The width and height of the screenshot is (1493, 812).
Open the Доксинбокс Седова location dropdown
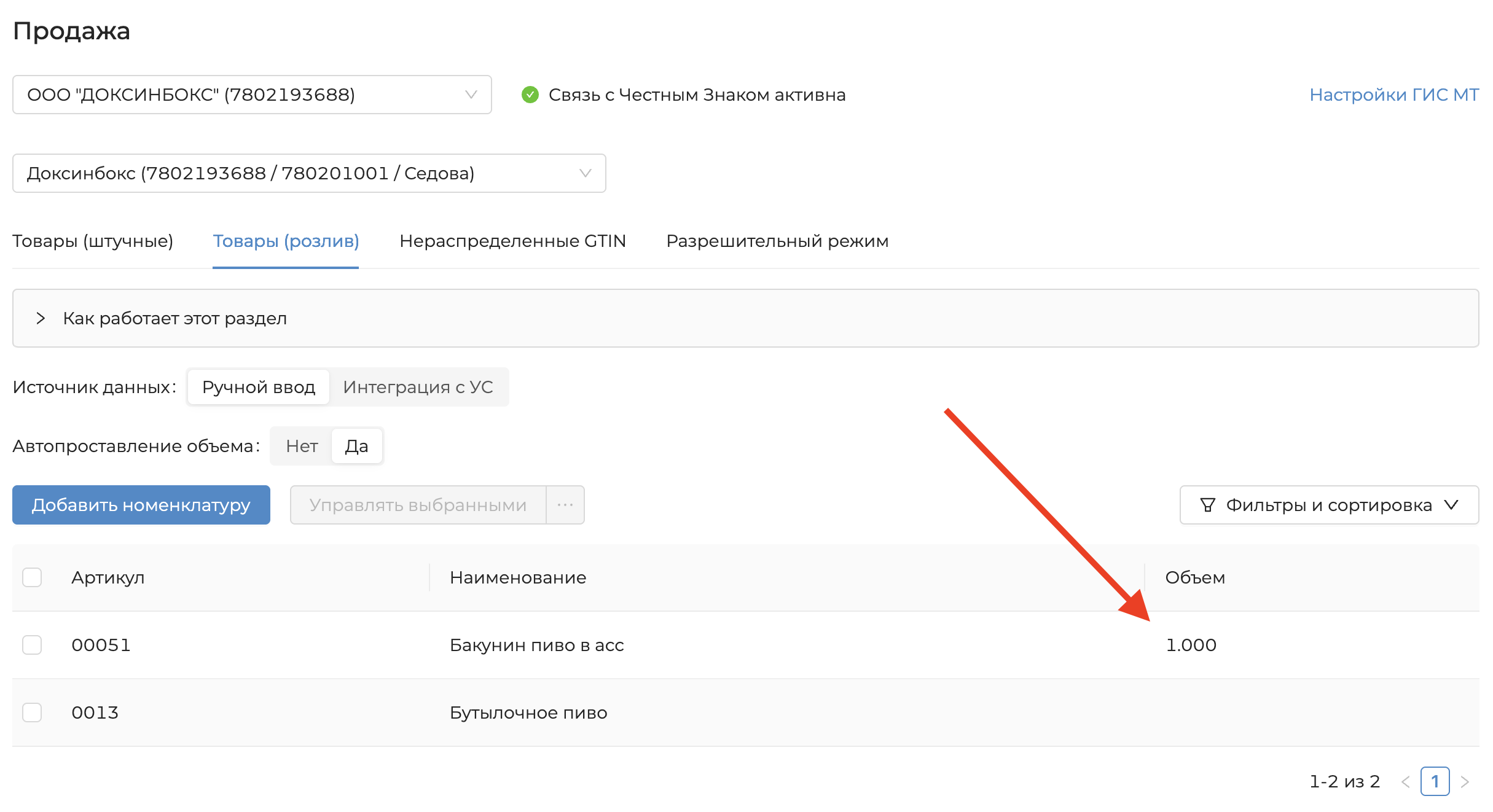309,173
